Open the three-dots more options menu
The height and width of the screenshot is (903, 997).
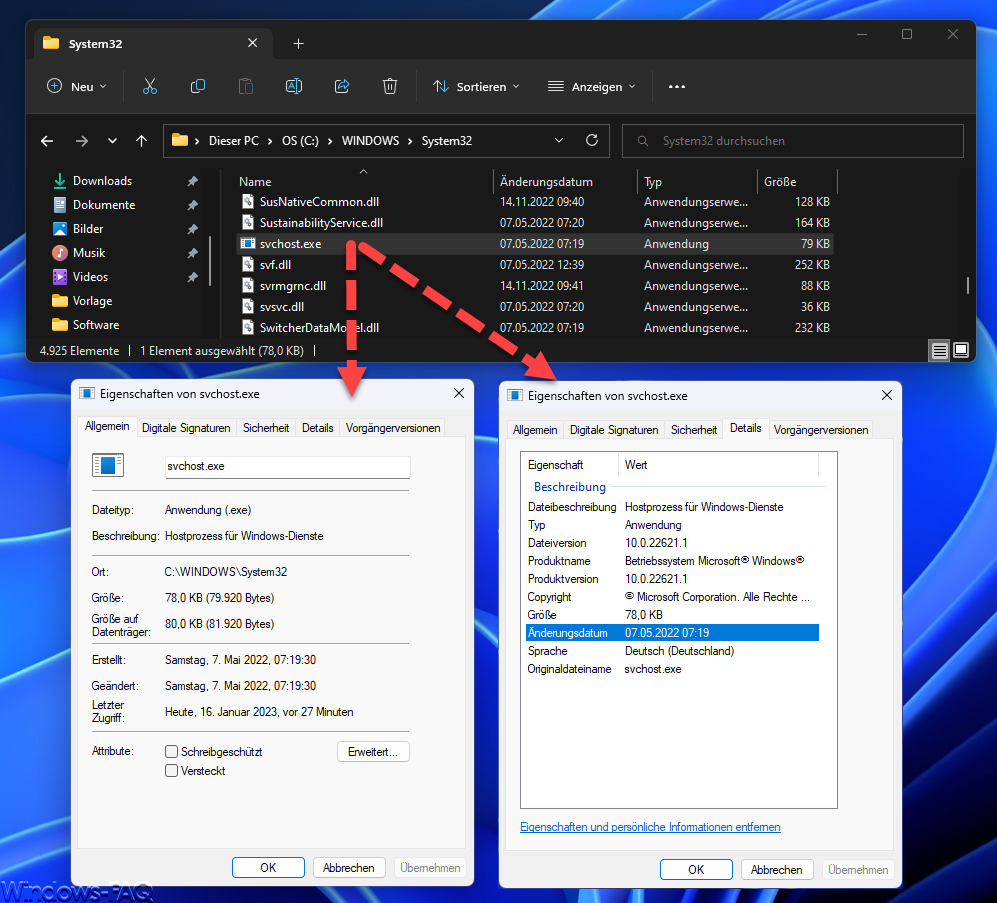click(x=677, y=86)
